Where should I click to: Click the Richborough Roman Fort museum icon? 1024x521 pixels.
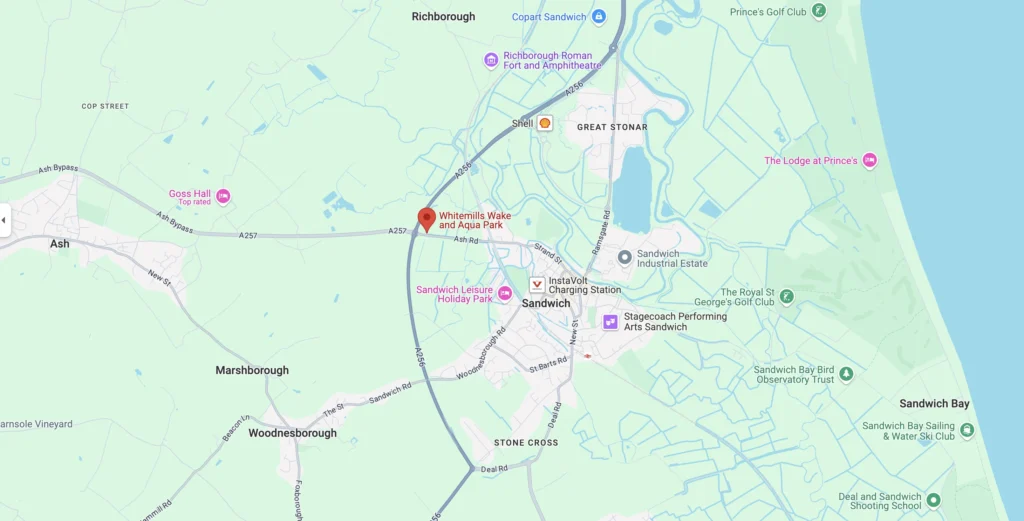pos(491,61)
